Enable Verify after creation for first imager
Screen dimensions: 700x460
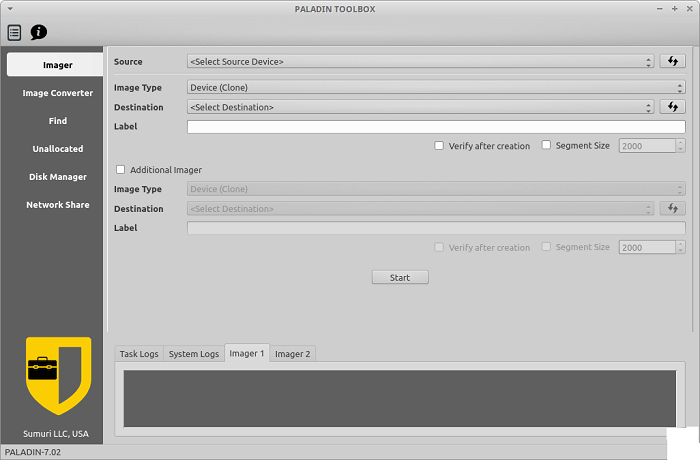[x=439, y=146]
